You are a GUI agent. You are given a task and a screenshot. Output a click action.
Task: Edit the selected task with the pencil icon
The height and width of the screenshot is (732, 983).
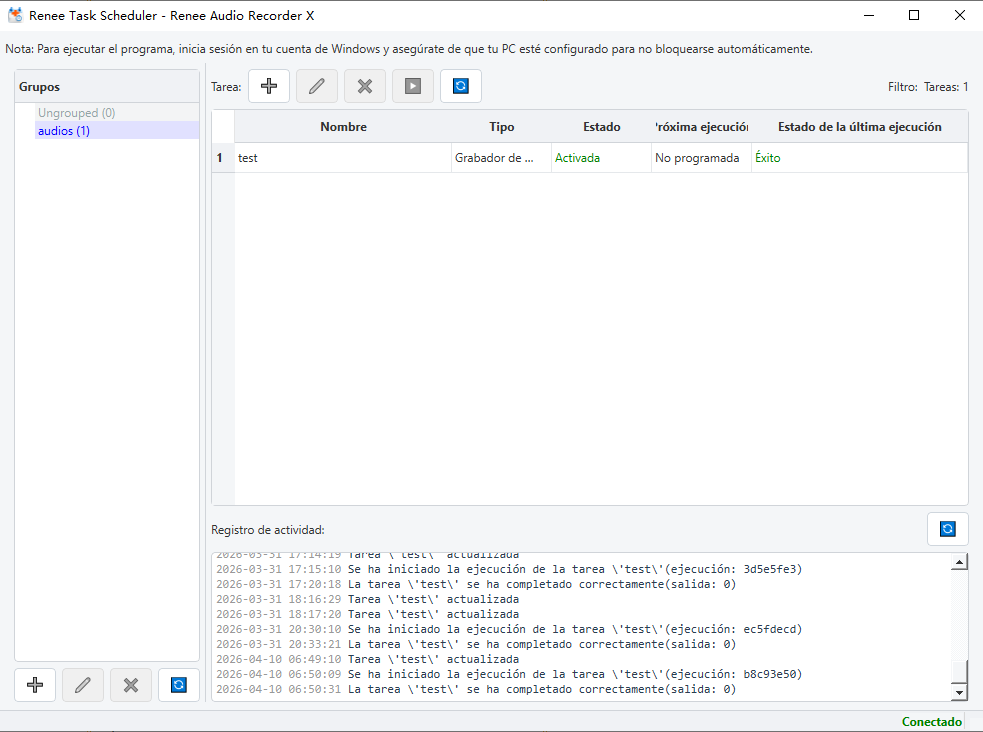click(317, 86)
